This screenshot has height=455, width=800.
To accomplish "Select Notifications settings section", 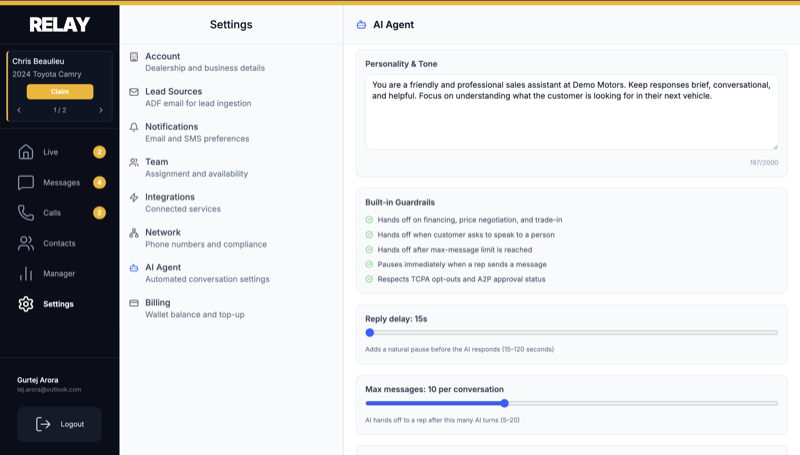I will pos(231,132).
